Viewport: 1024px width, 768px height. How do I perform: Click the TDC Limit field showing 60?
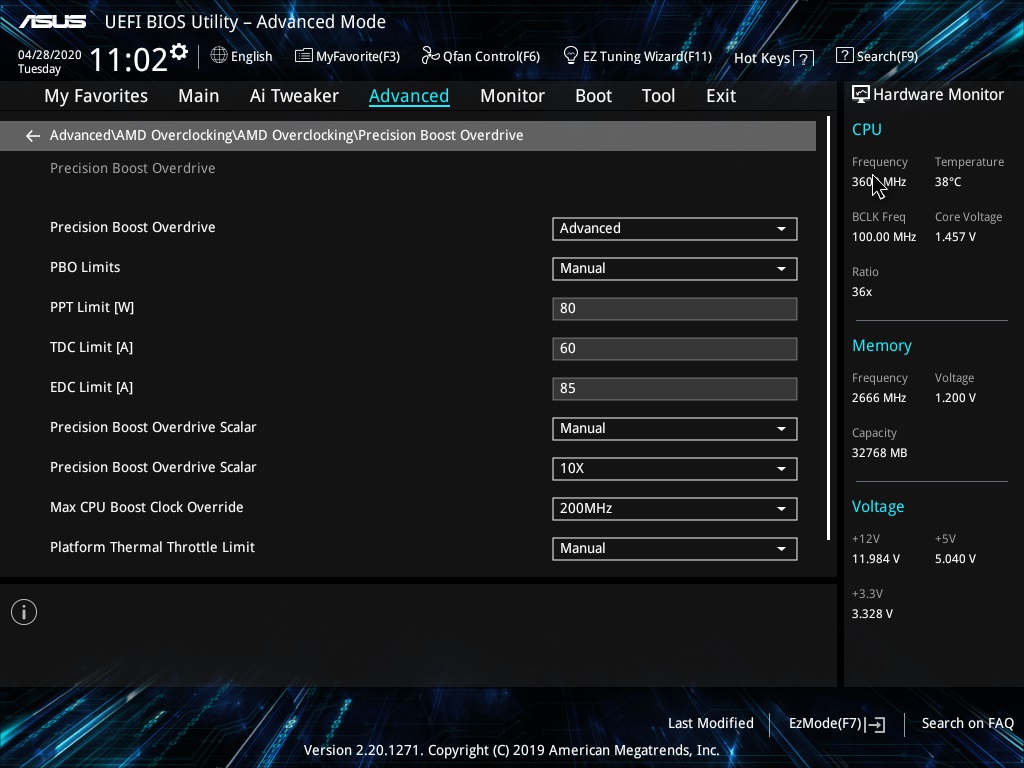click(x=675, y=348)
